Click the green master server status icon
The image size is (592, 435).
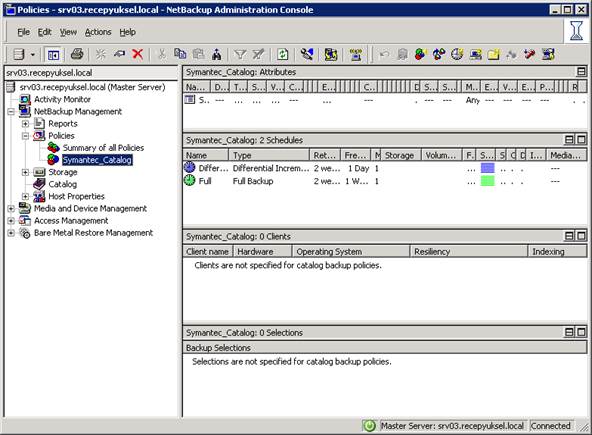pos(369,426)
